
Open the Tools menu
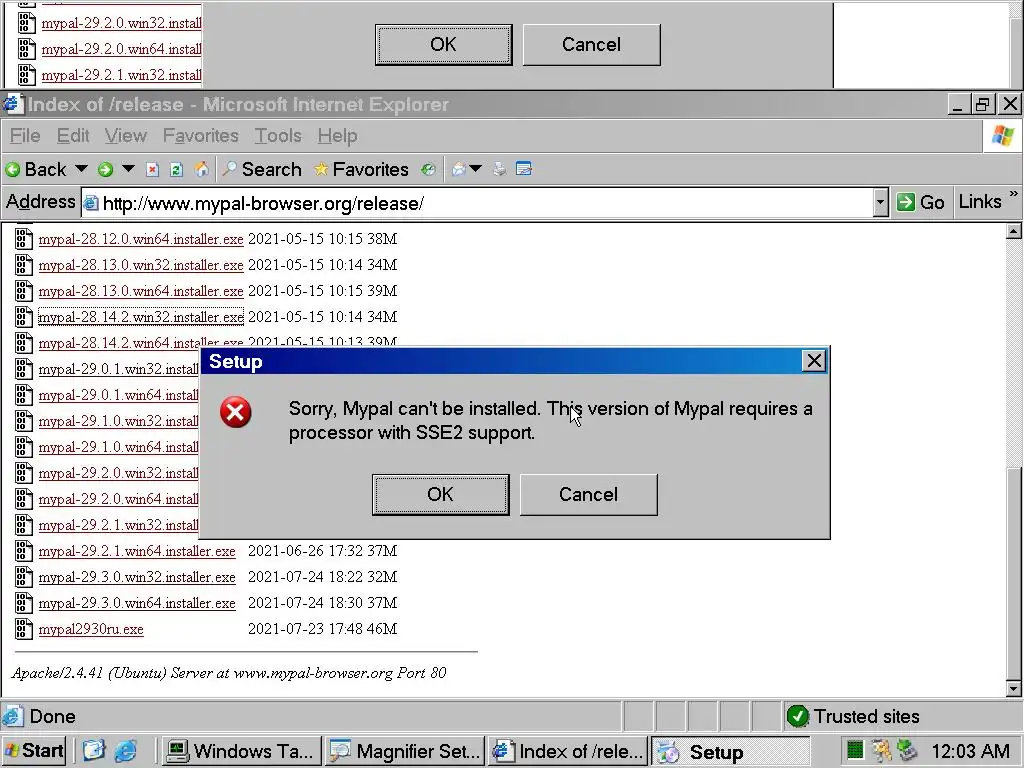[x=278, y=136]
